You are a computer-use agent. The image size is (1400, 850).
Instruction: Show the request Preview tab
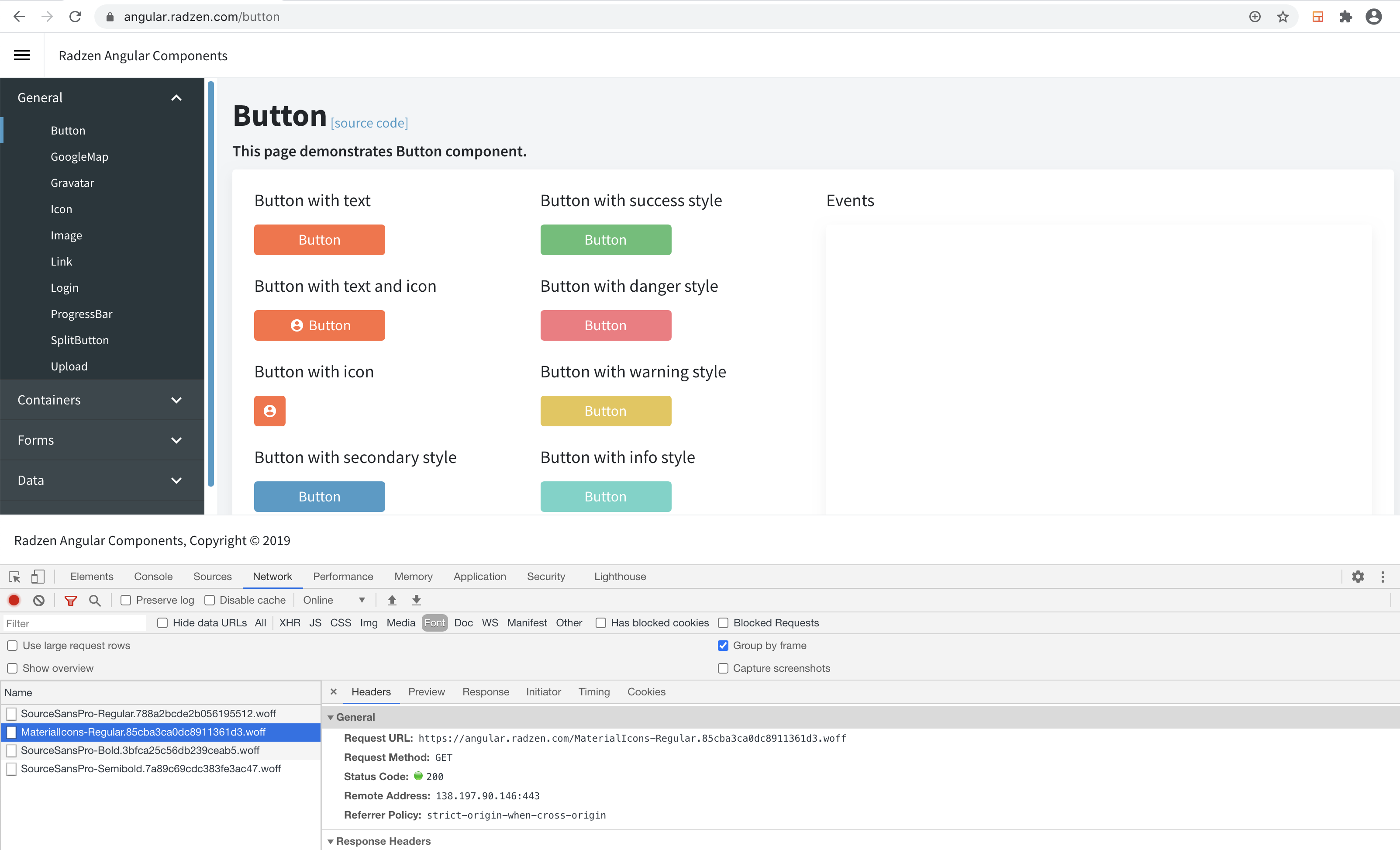[x=427, y=691]
